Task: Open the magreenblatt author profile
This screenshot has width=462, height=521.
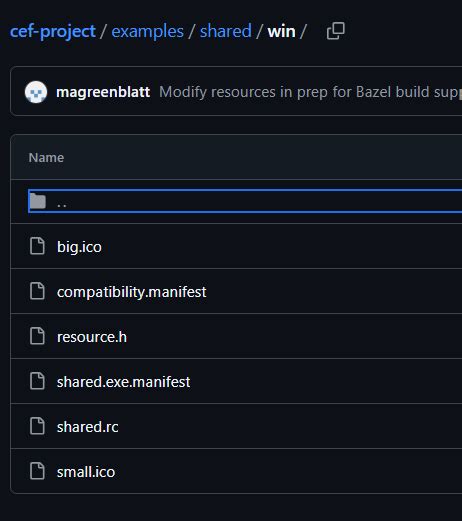Action: click(103, 92)
